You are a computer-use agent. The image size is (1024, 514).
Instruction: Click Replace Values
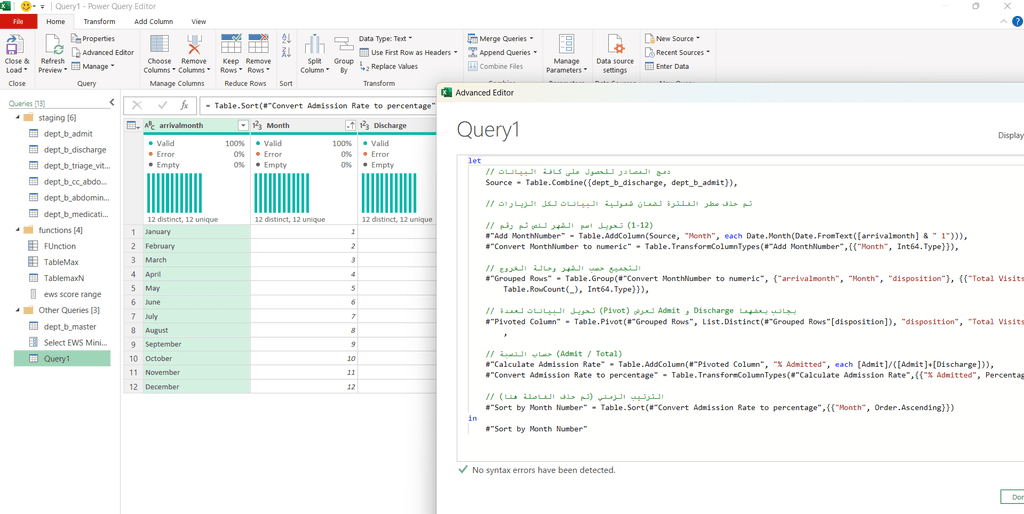pyautogui.click(x=389, y=66)
